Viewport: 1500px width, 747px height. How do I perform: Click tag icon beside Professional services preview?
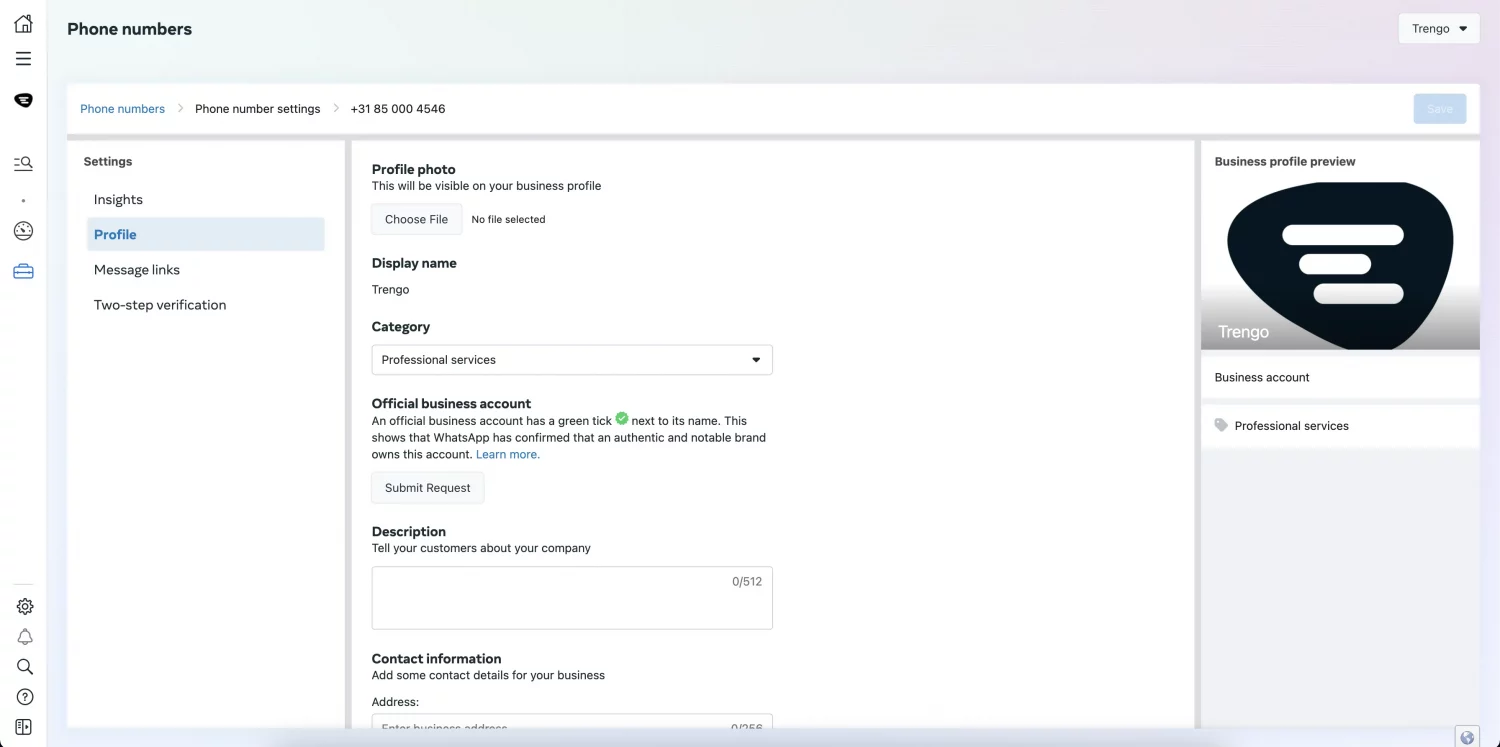(1221, 425)
